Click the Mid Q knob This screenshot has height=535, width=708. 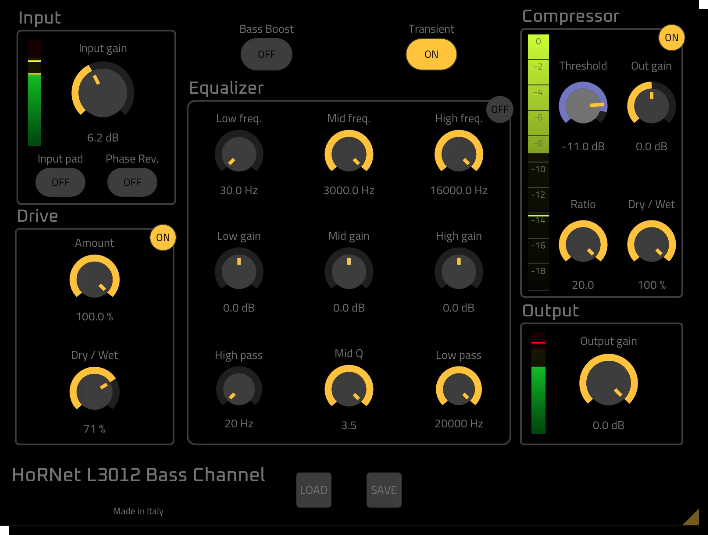[x=349, y=387]
